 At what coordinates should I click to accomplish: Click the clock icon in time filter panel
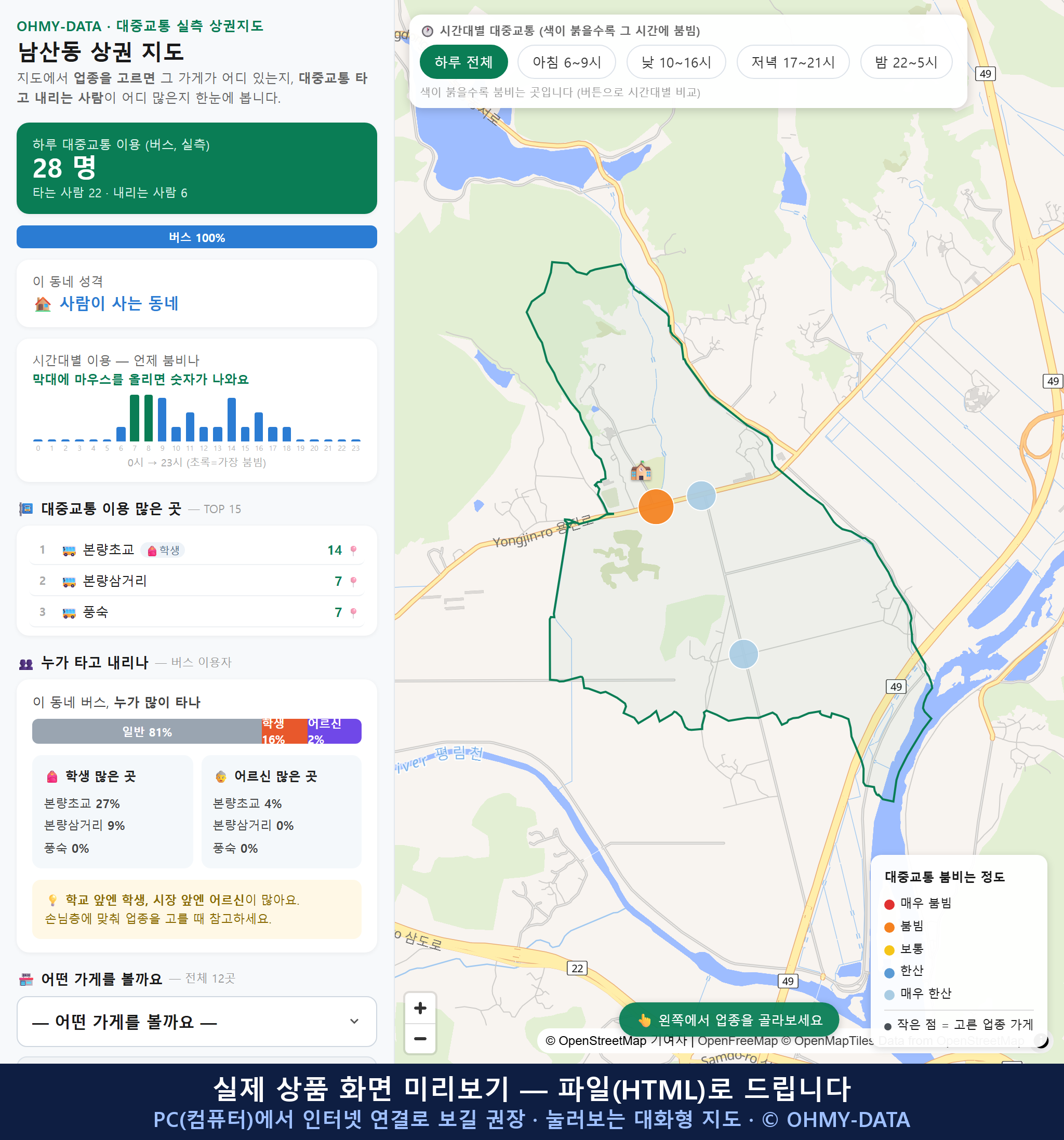428,31
